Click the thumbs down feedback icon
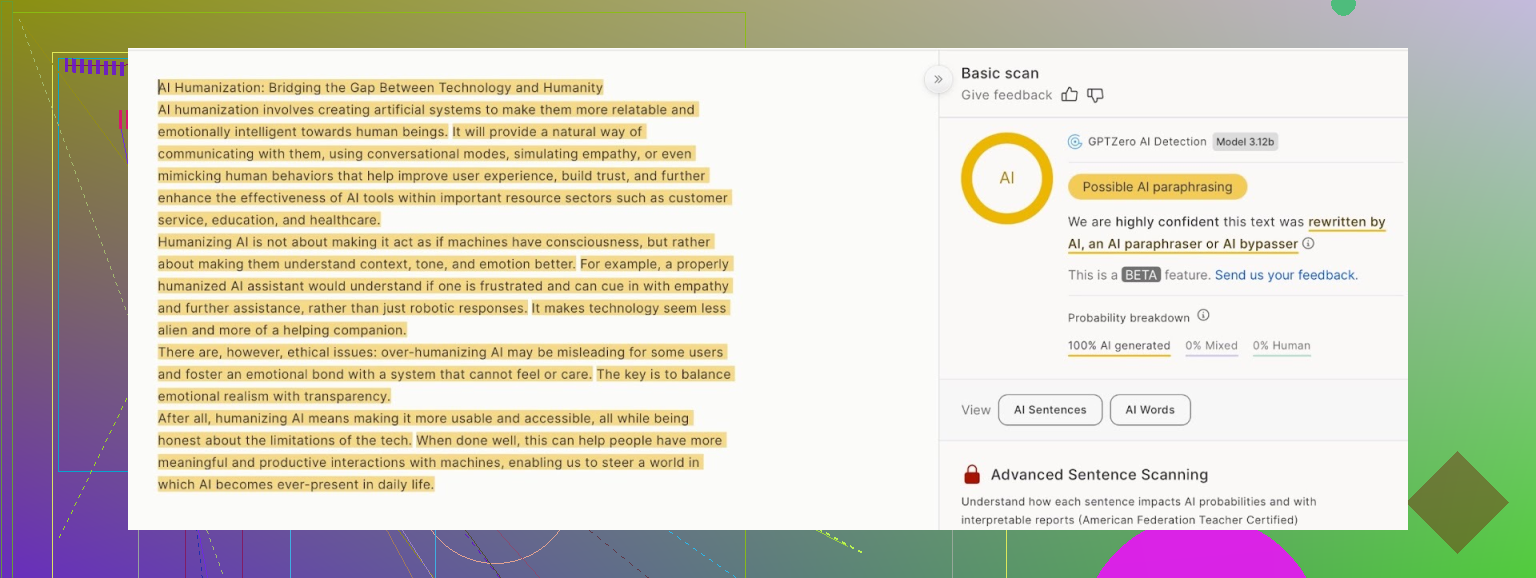This screenshot has width=1536, height=578. [x=1095, y=95]
